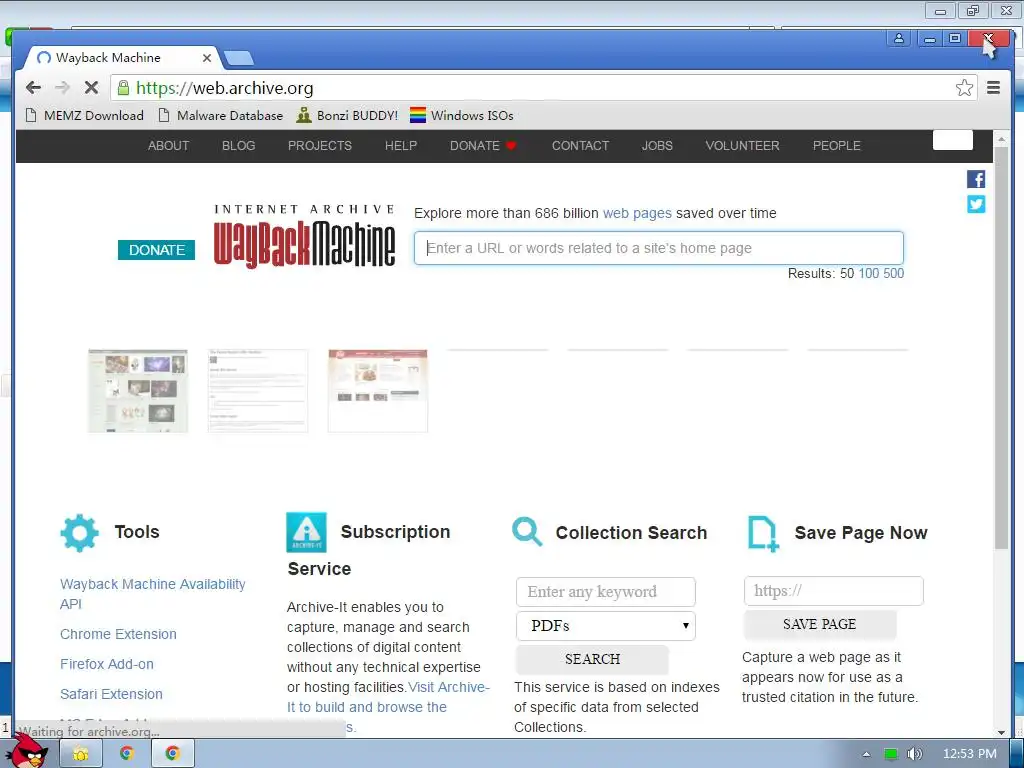Click the page vertical scrollbar thumb
1024x768 pixels.
click(x=1001, y=347)
